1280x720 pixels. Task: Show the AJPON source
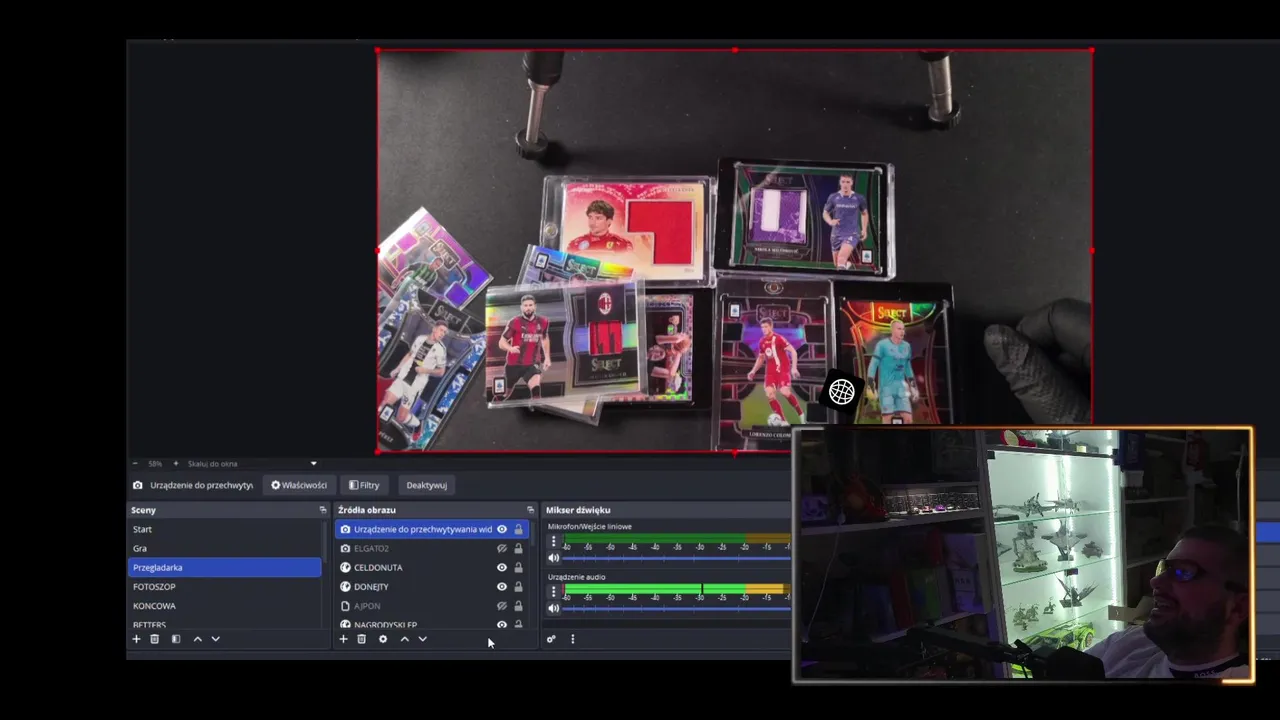pos(502,605)
